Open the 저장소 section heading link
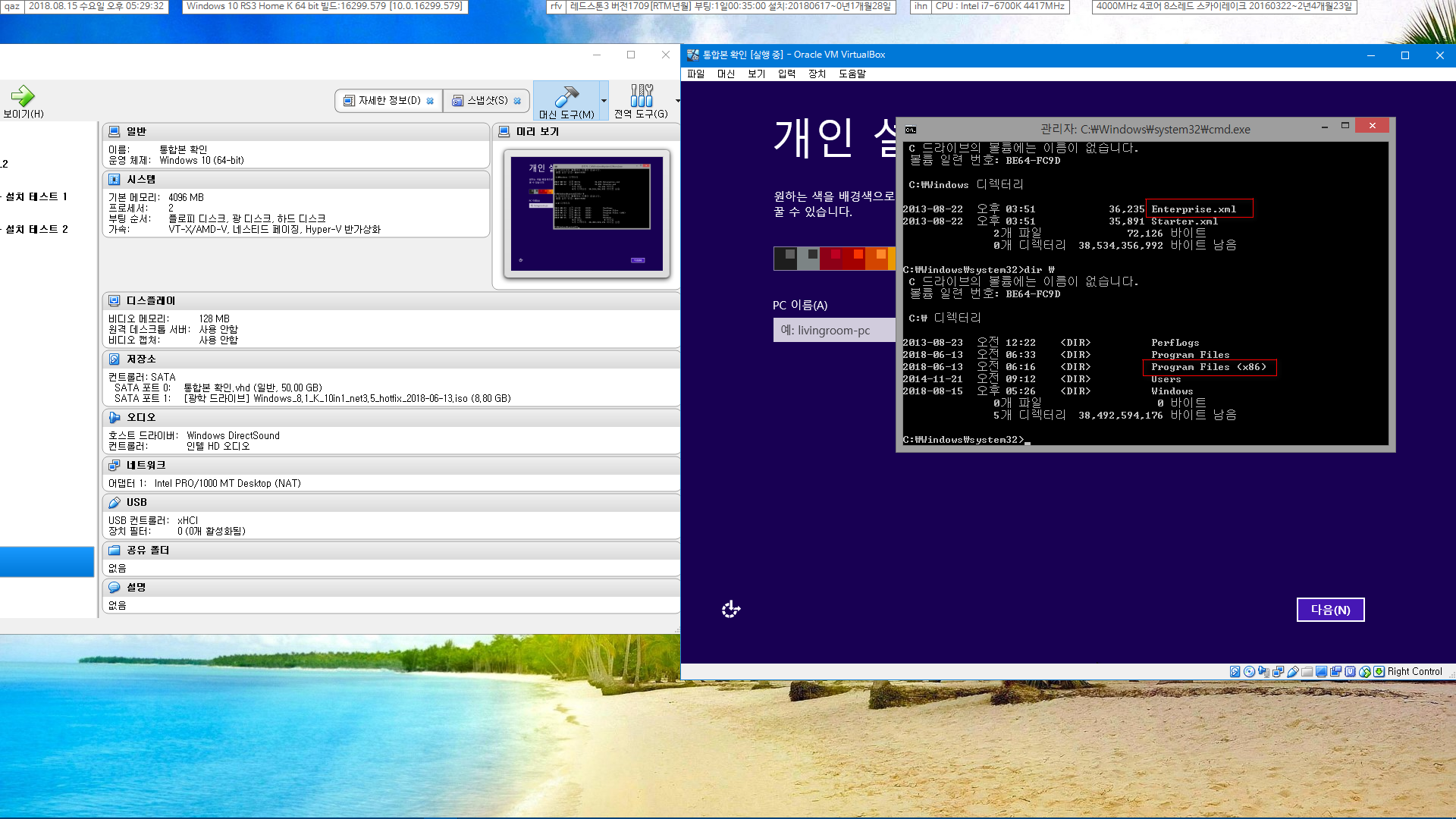This screenshot has height=819, width=1456. point(141,359)
